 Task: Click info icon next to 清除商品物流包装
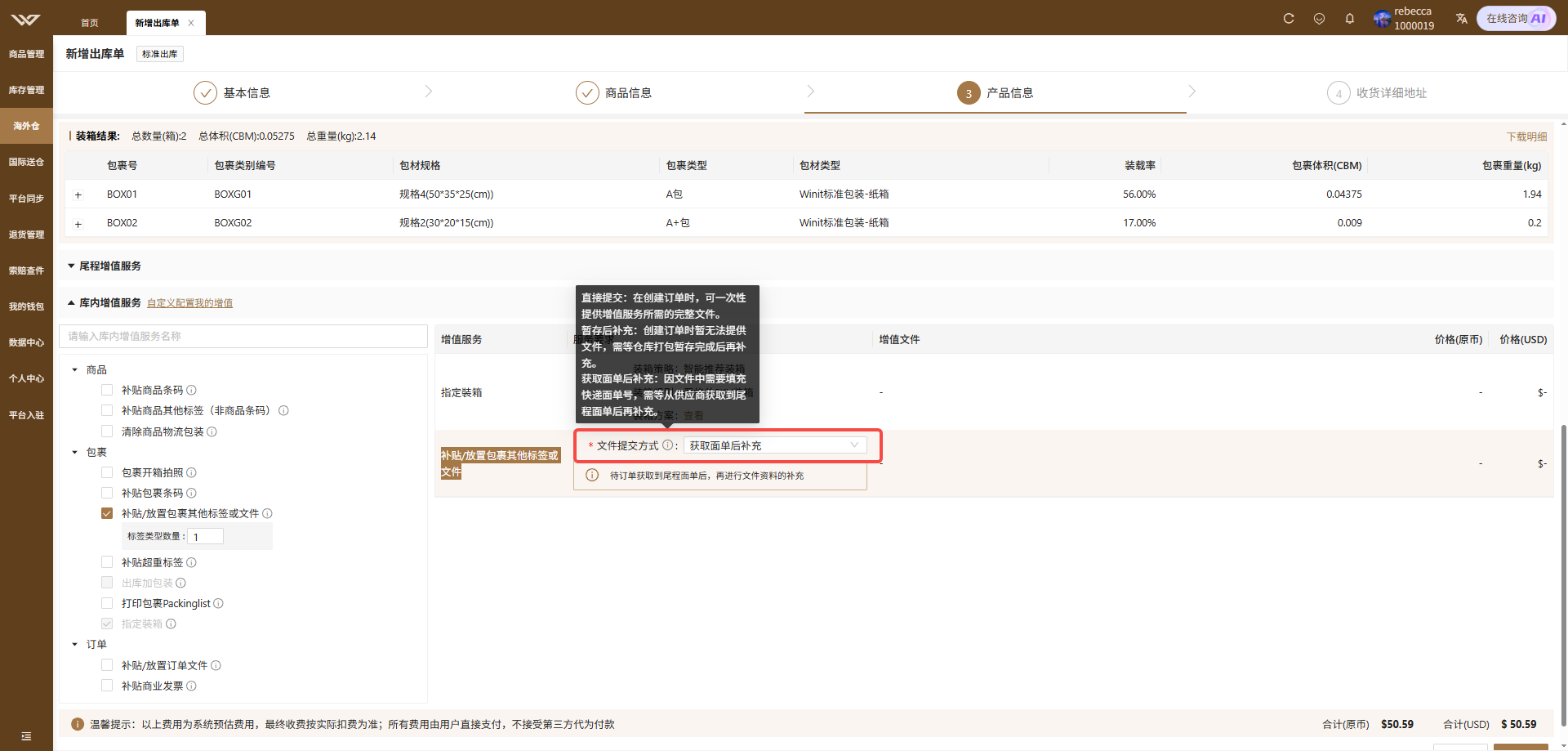click(212, 431)
